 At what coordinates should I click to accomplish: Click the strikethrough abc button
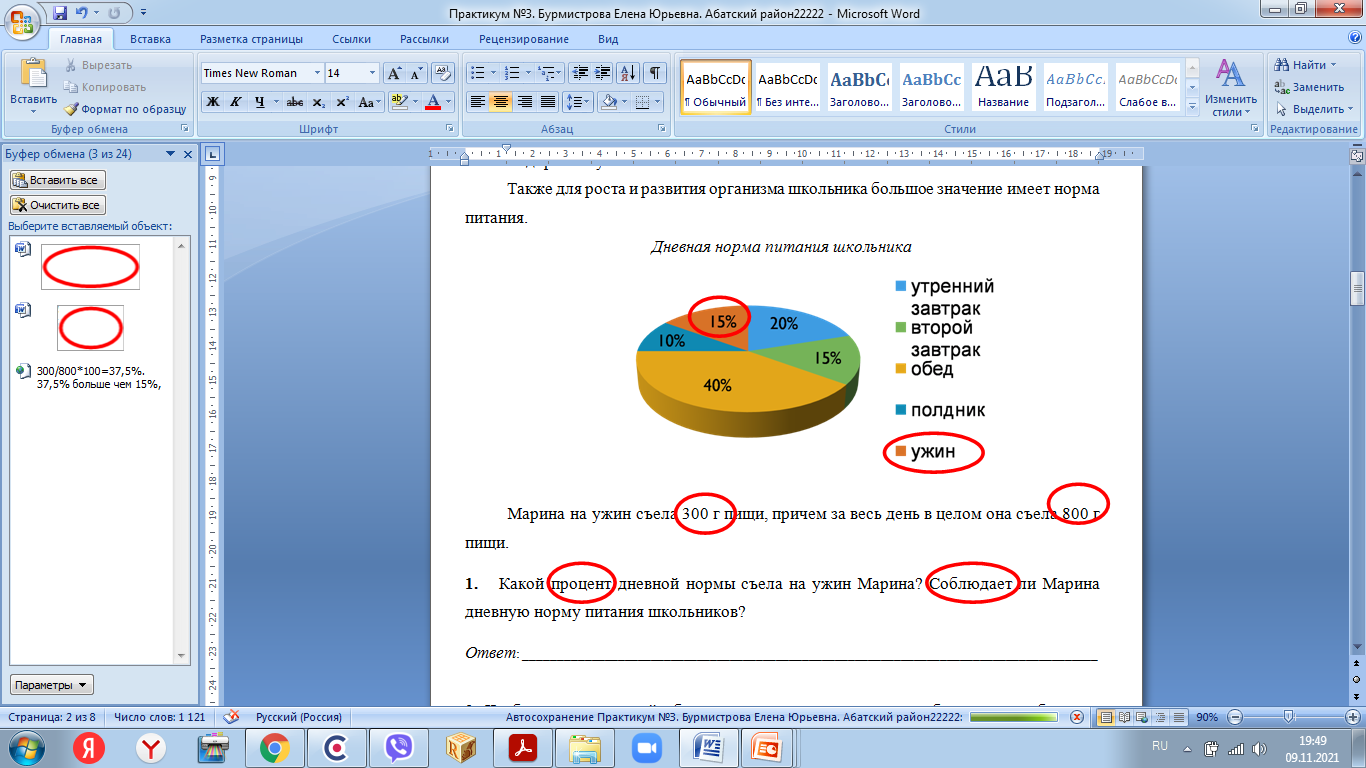294,102
